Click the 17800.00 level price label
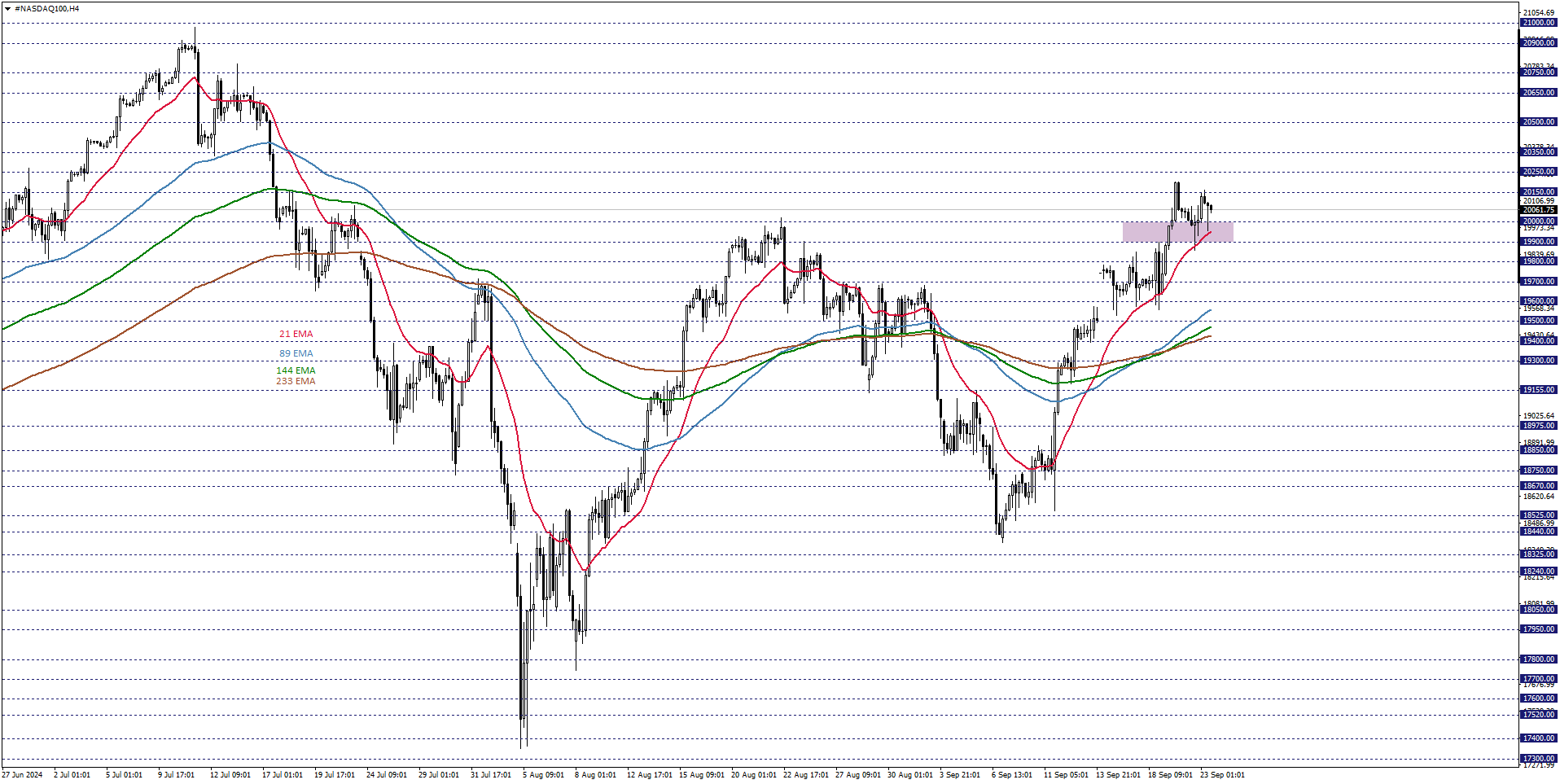Viewport: 1560px width, 784px height. pos(1539,659)
